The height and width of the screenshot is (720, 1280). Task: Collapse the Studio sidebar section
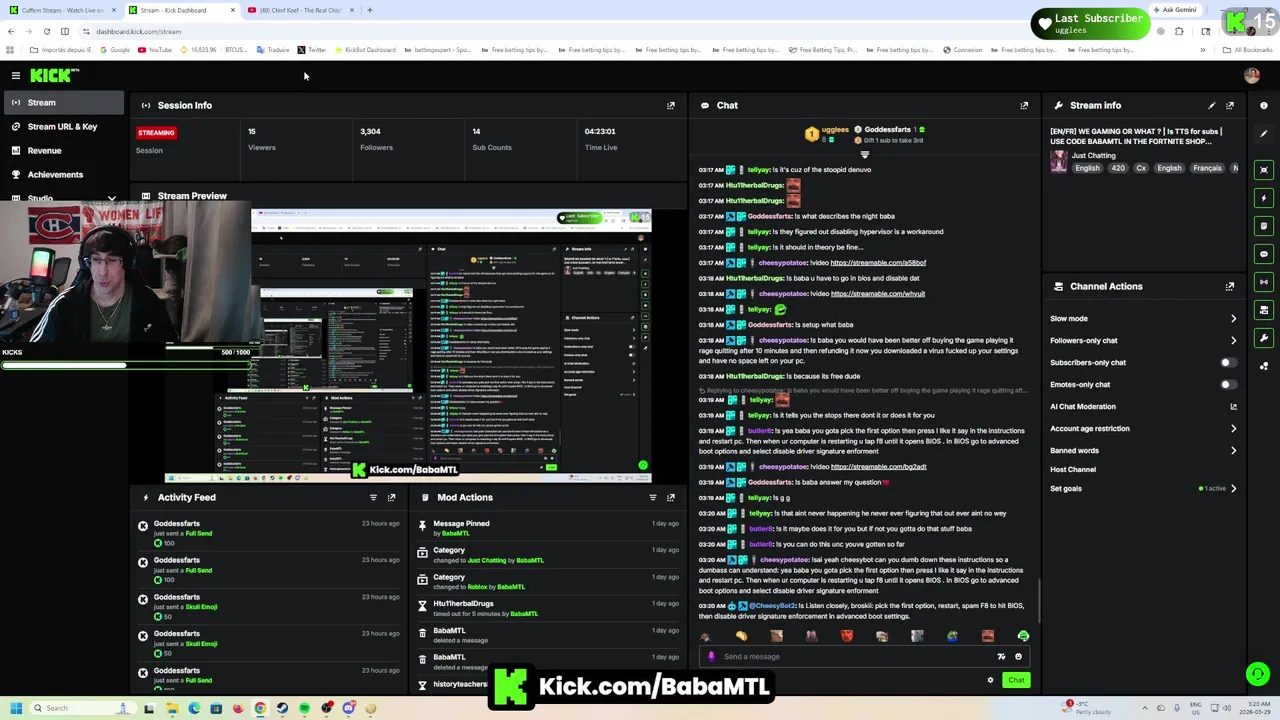pos(112,199)
